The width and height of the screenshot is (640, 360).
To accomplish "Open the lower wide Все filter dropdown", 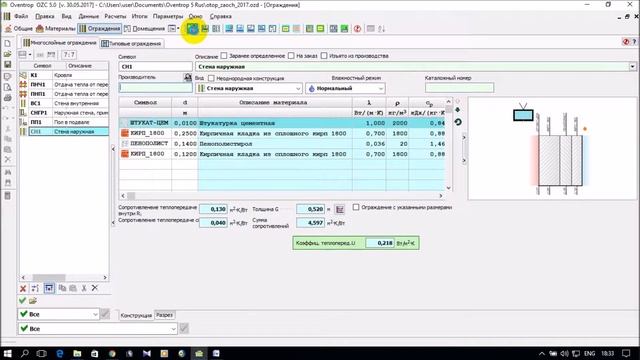I will (x=98, y=329).
